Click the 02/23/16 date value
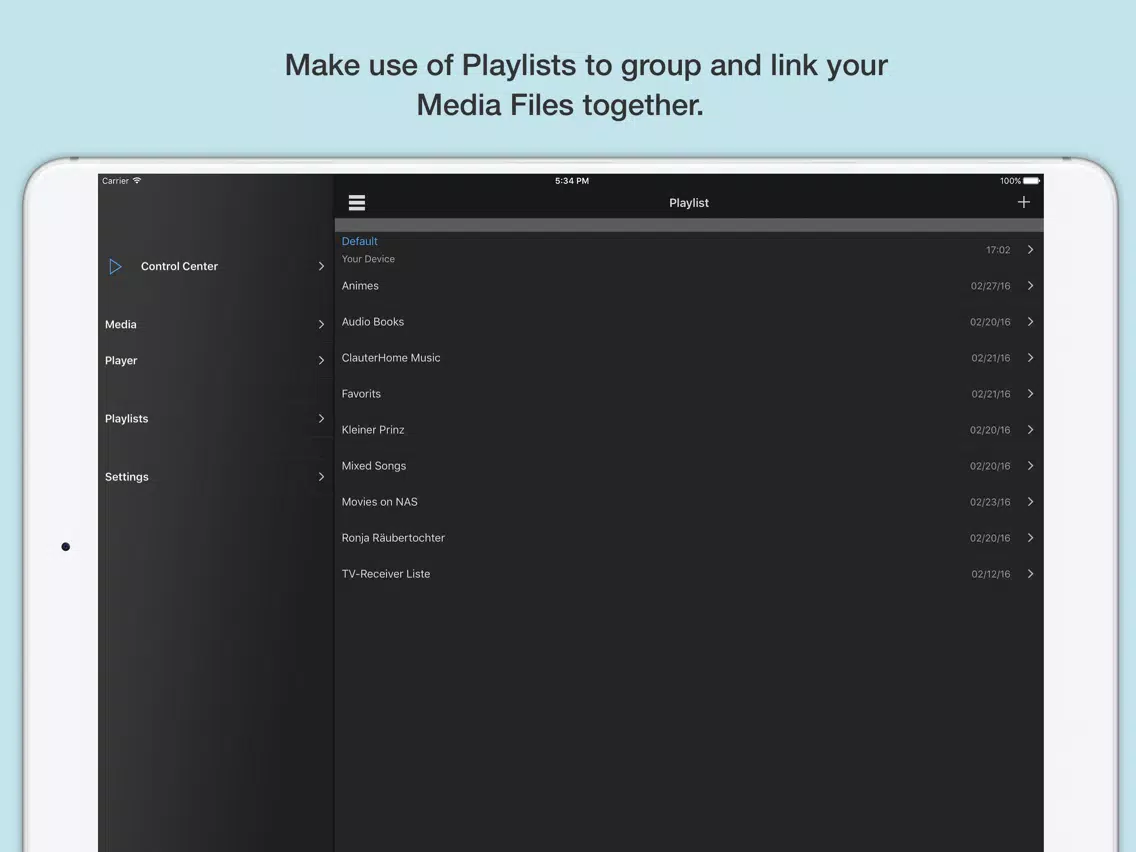 990,502
